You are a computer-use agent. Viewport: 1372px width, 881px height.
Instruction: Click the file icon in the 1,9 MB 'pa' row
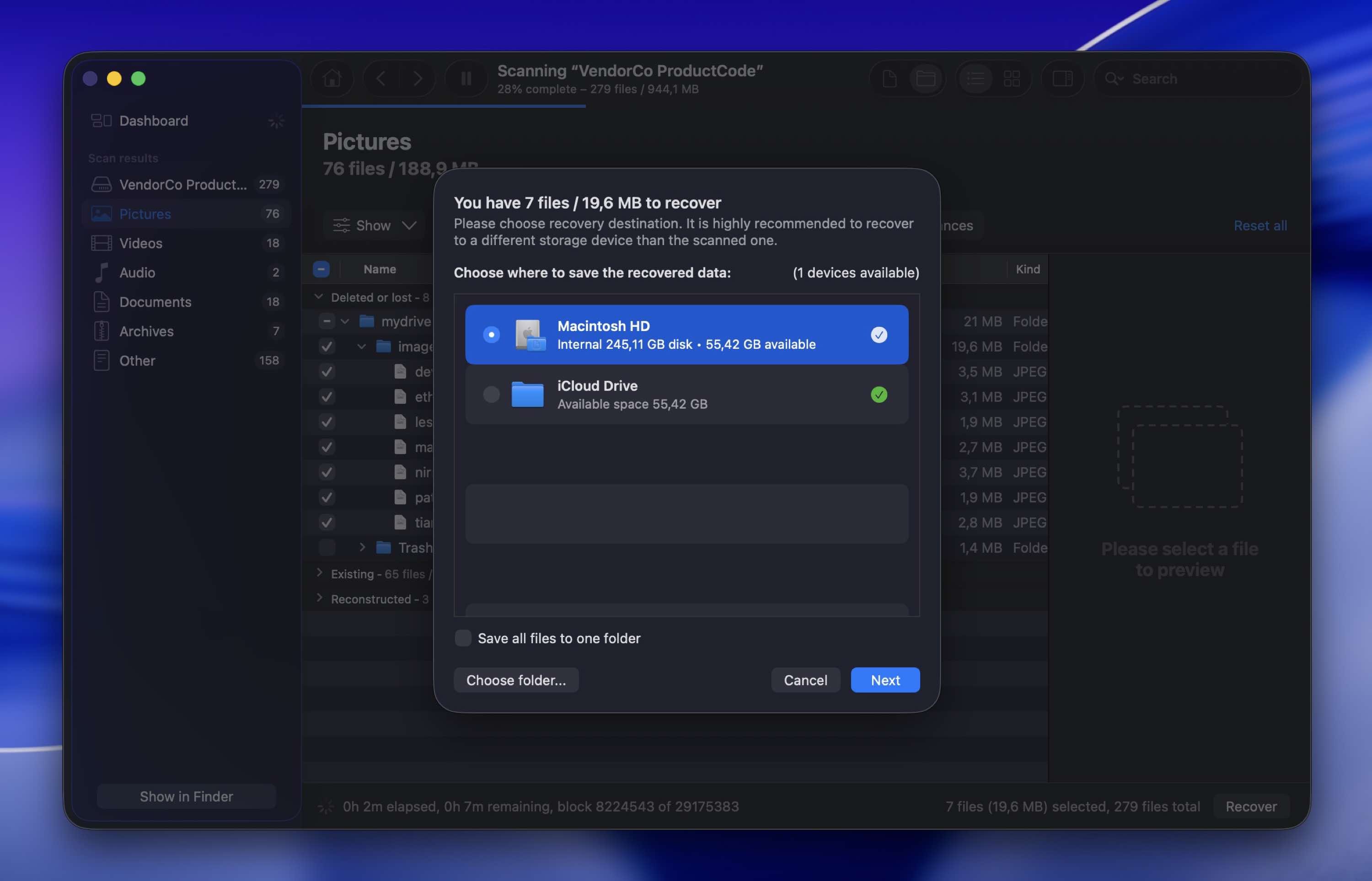pyautogui.click(x=400, y=498)
